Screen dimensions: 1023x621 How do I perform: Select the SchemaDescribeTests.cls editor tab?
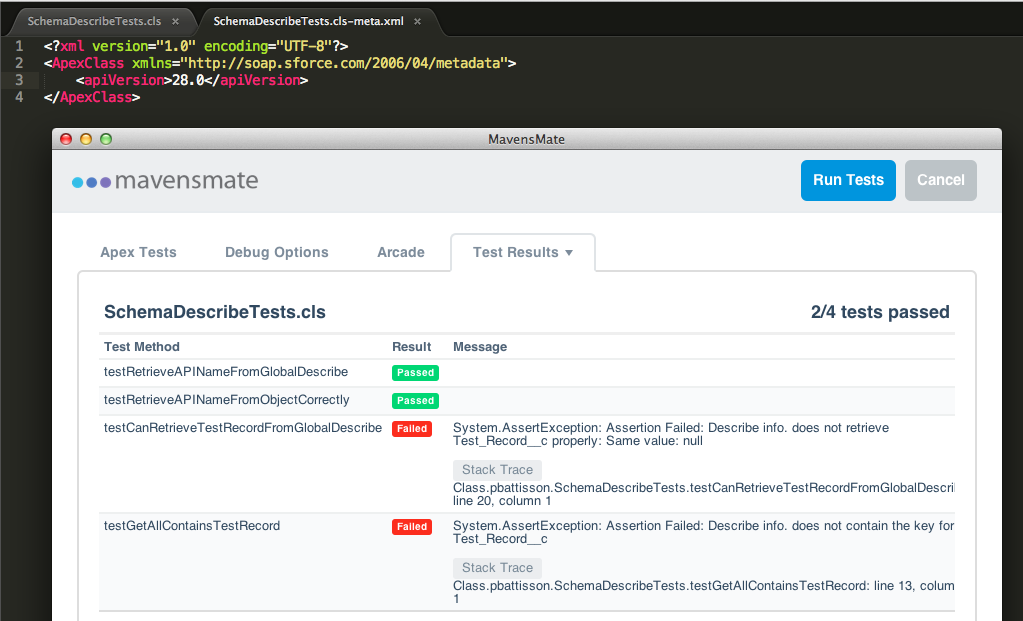pyautogui.click(x=93, y=21)
